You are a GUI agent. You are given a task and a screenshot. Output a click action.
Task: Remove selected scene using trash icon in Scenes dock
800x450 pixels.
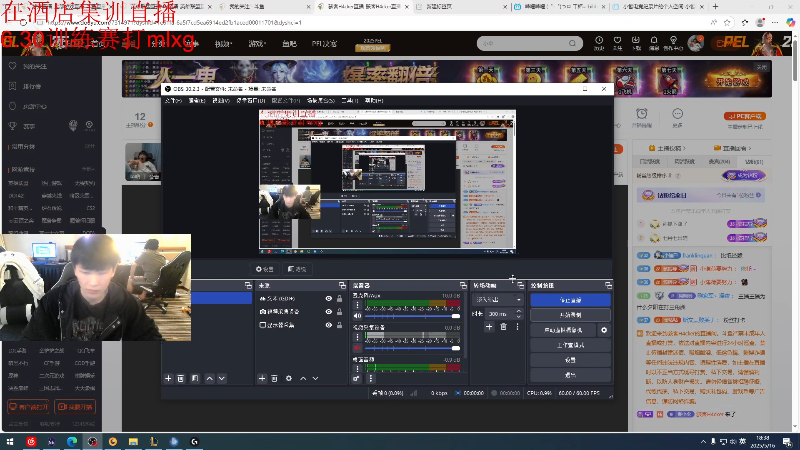(x=181, y=379)
